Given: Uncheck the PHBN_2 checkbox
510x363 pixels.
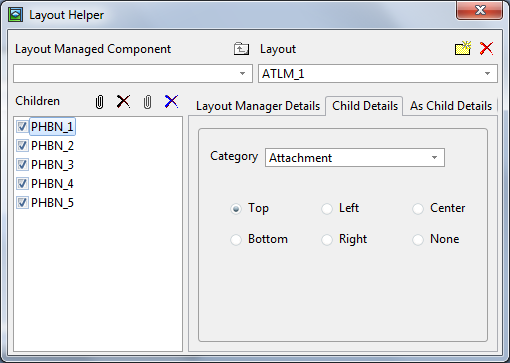Looking at the screenshot, I should pos(22,146).
